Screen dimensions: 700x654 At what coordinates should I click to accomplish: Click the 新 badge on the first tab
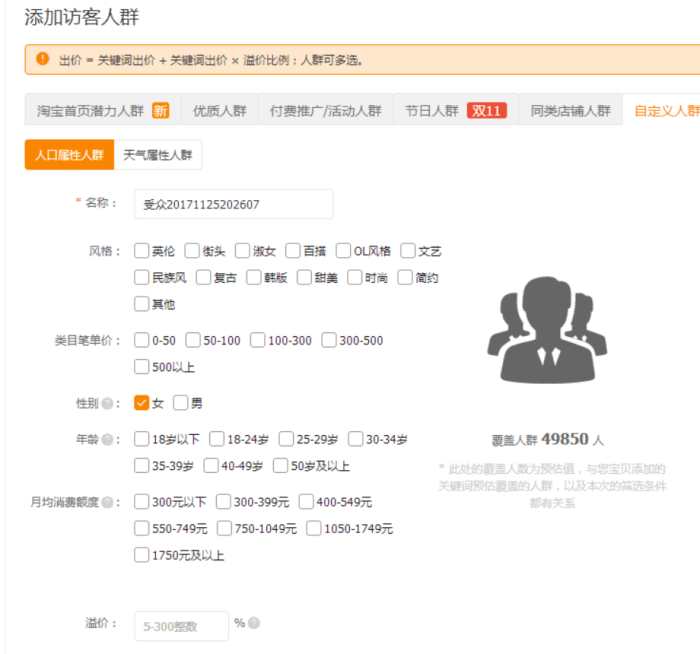(161, 110)
